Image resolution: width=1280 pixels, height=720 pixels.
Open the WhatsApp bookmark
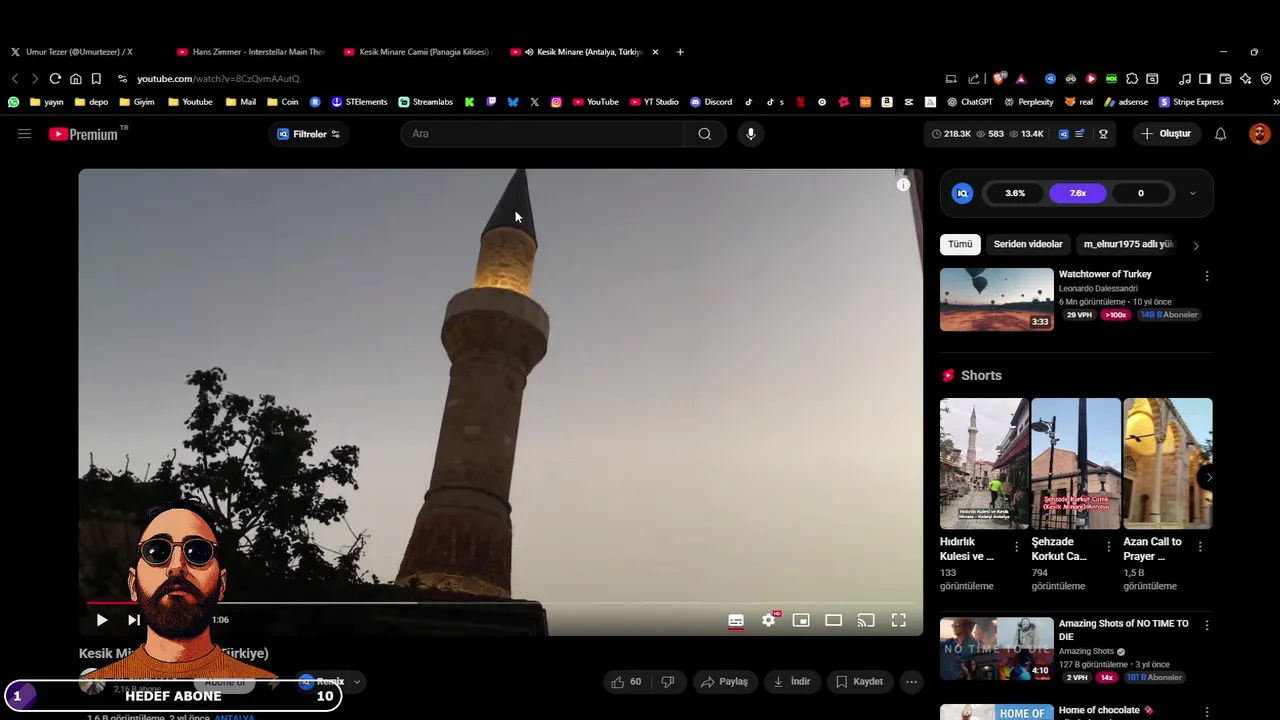(13, 102)
